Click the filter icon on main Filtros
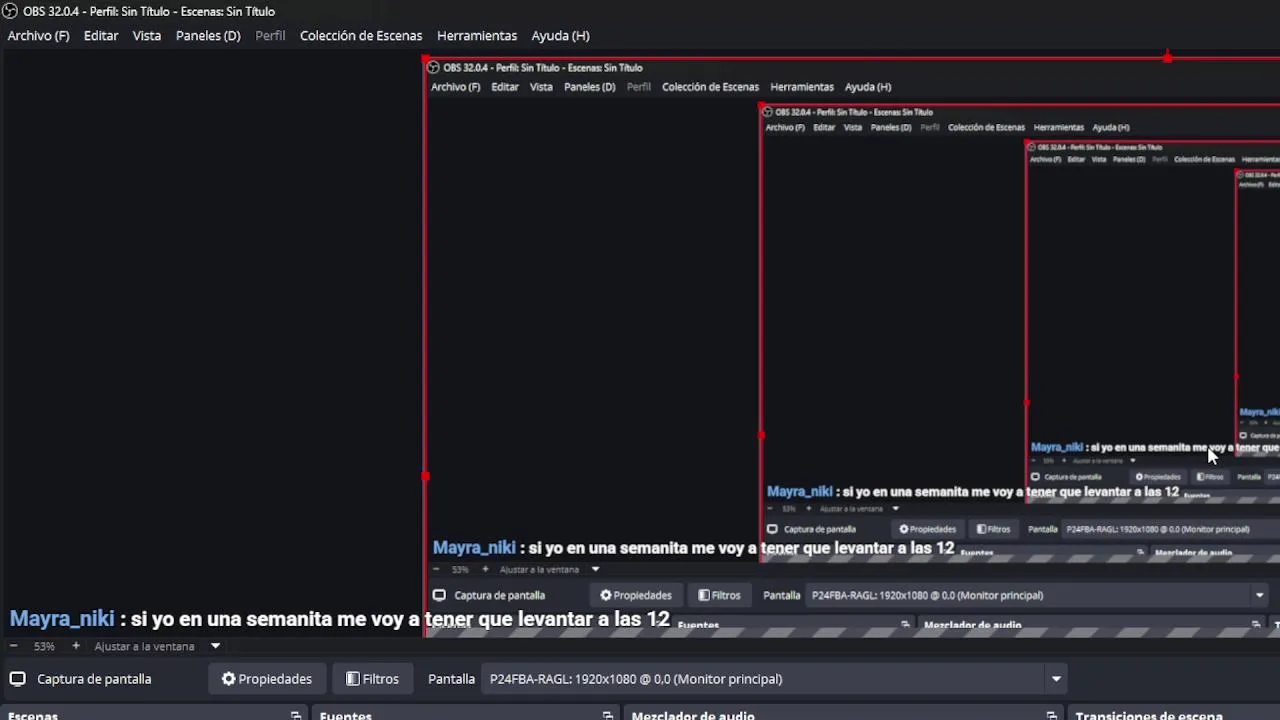 pyautogui.click(x=353, y=679)
